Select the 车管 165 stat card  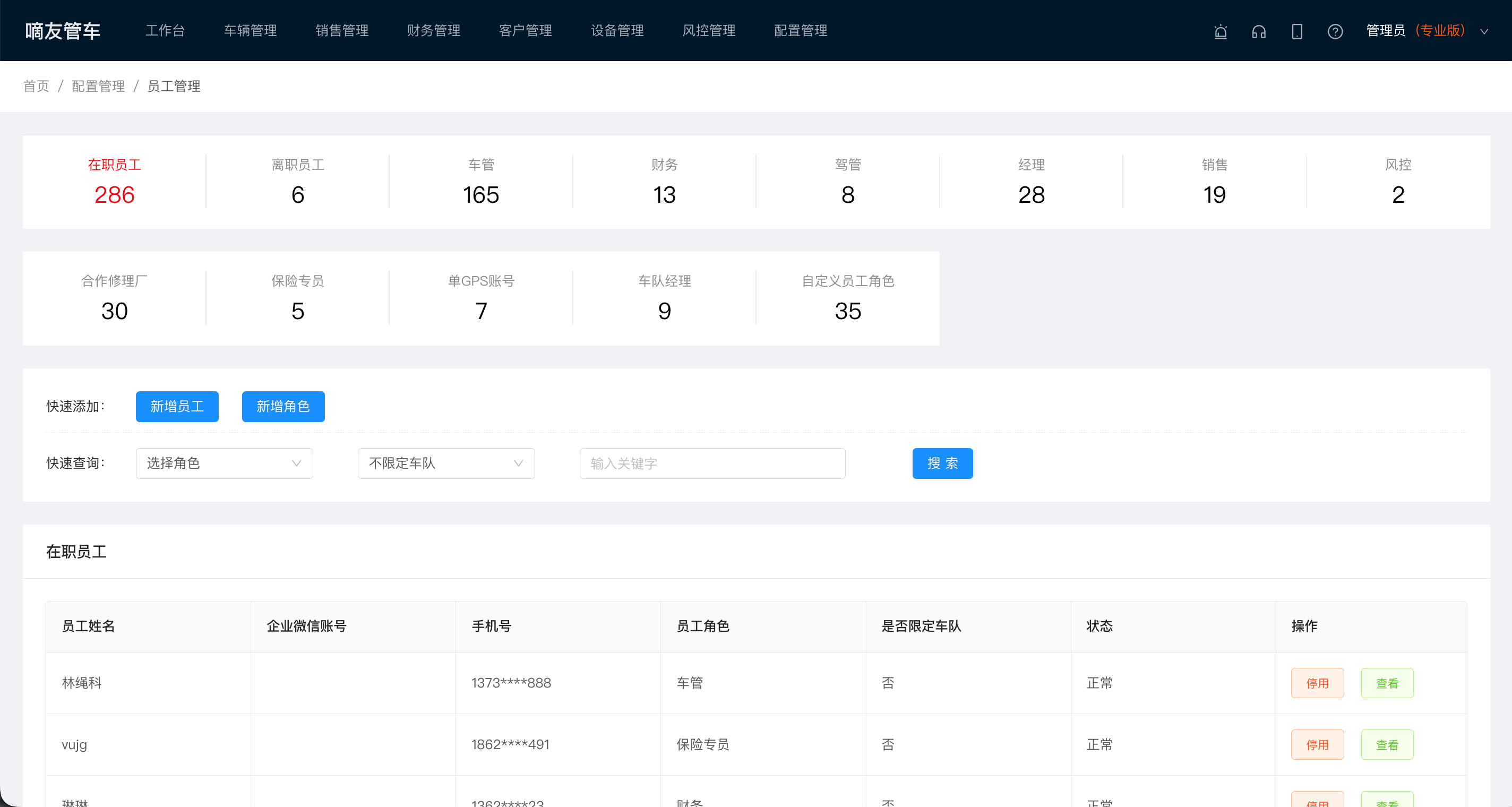coord(480,182)
